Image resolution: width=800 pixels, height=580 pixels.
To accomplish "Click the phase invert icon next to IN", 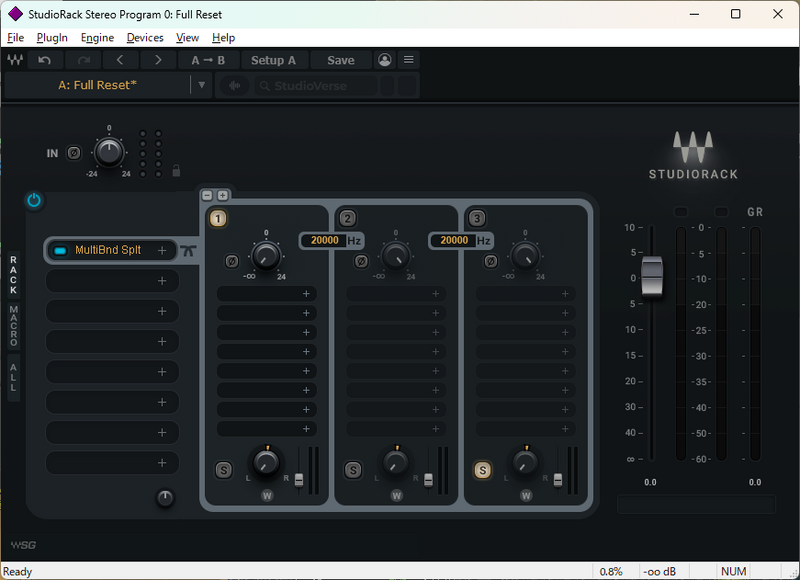I will tap(73, 152).
